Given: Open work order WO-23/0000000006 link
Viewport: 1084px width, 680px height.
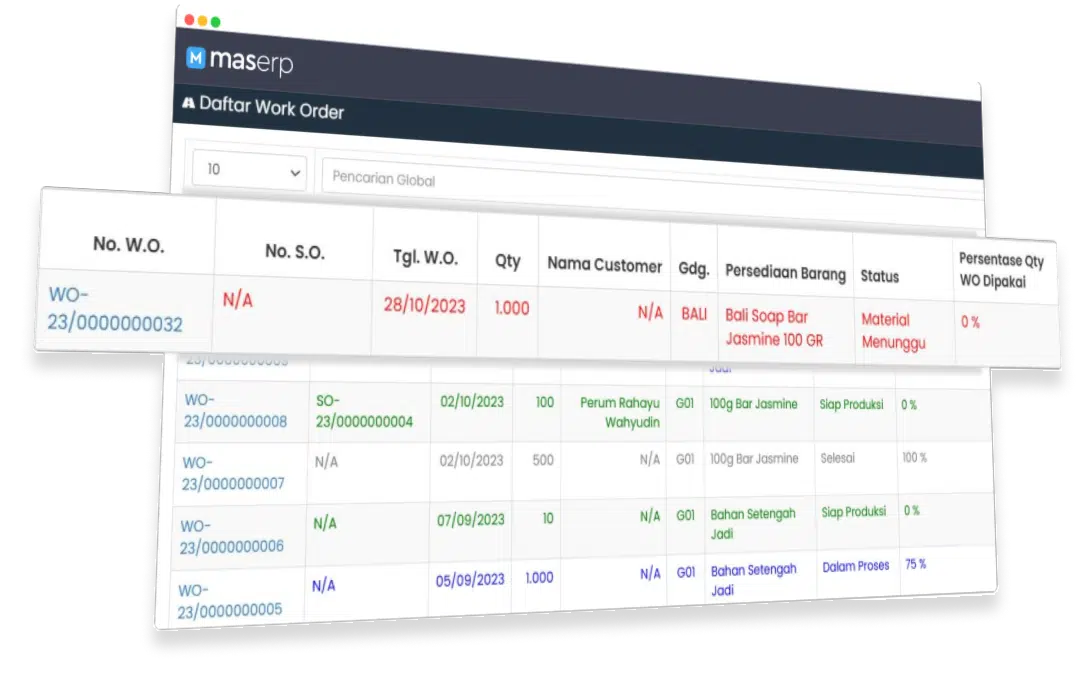Looking at the screenshot, I should 232,536.
